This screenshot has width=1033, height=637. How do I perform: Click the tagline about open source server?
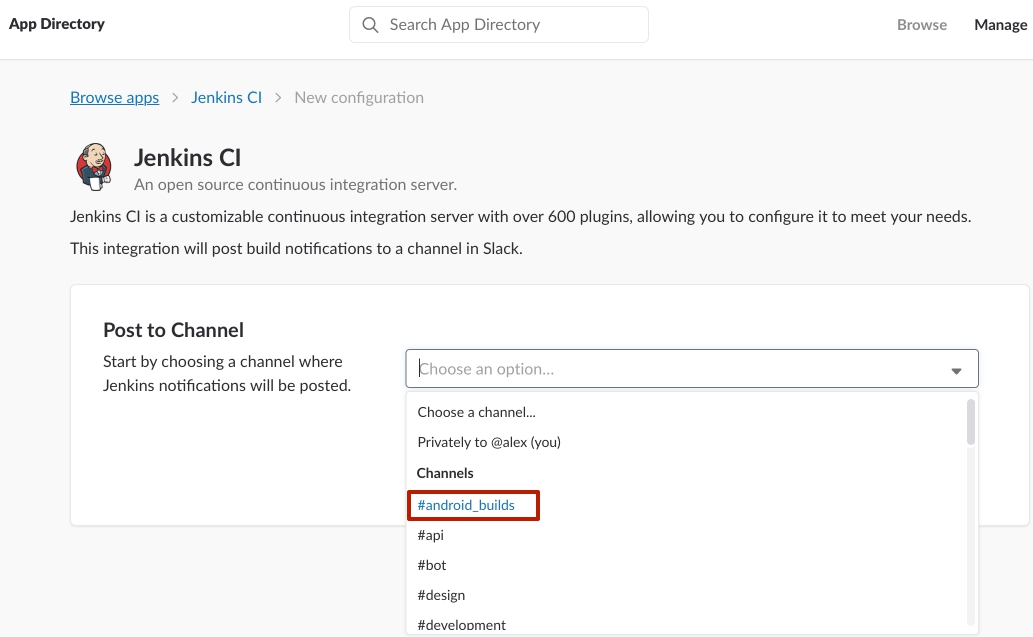pos(295,184)
